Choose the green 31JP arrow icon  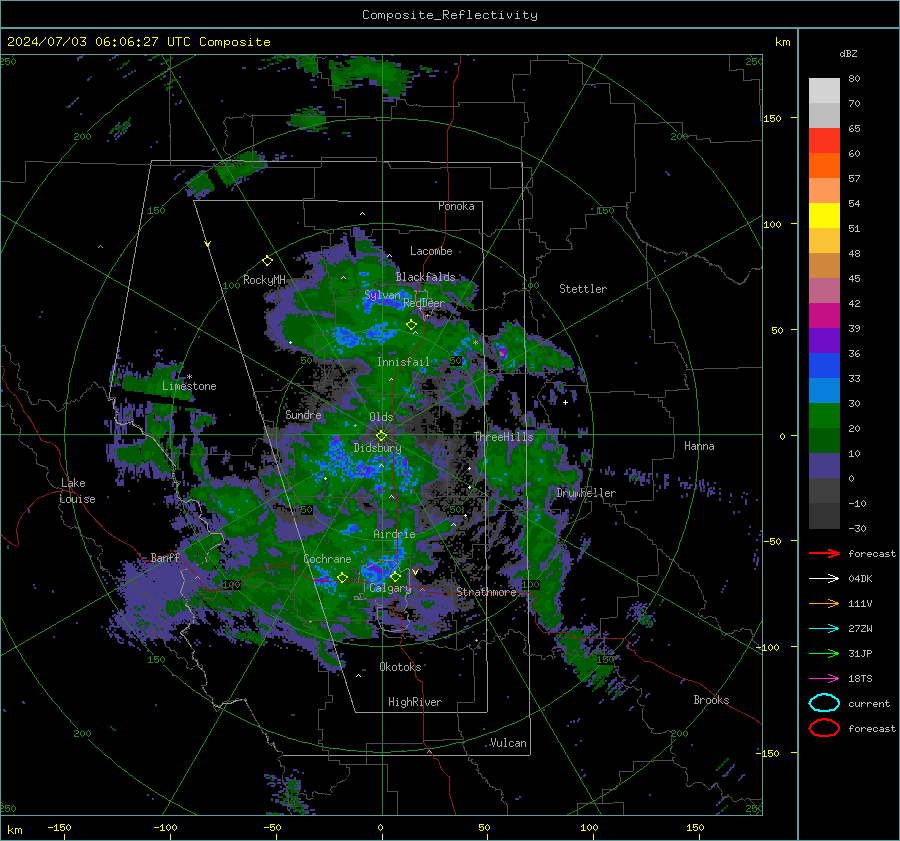pyautogui.click(x=824, y=653)
